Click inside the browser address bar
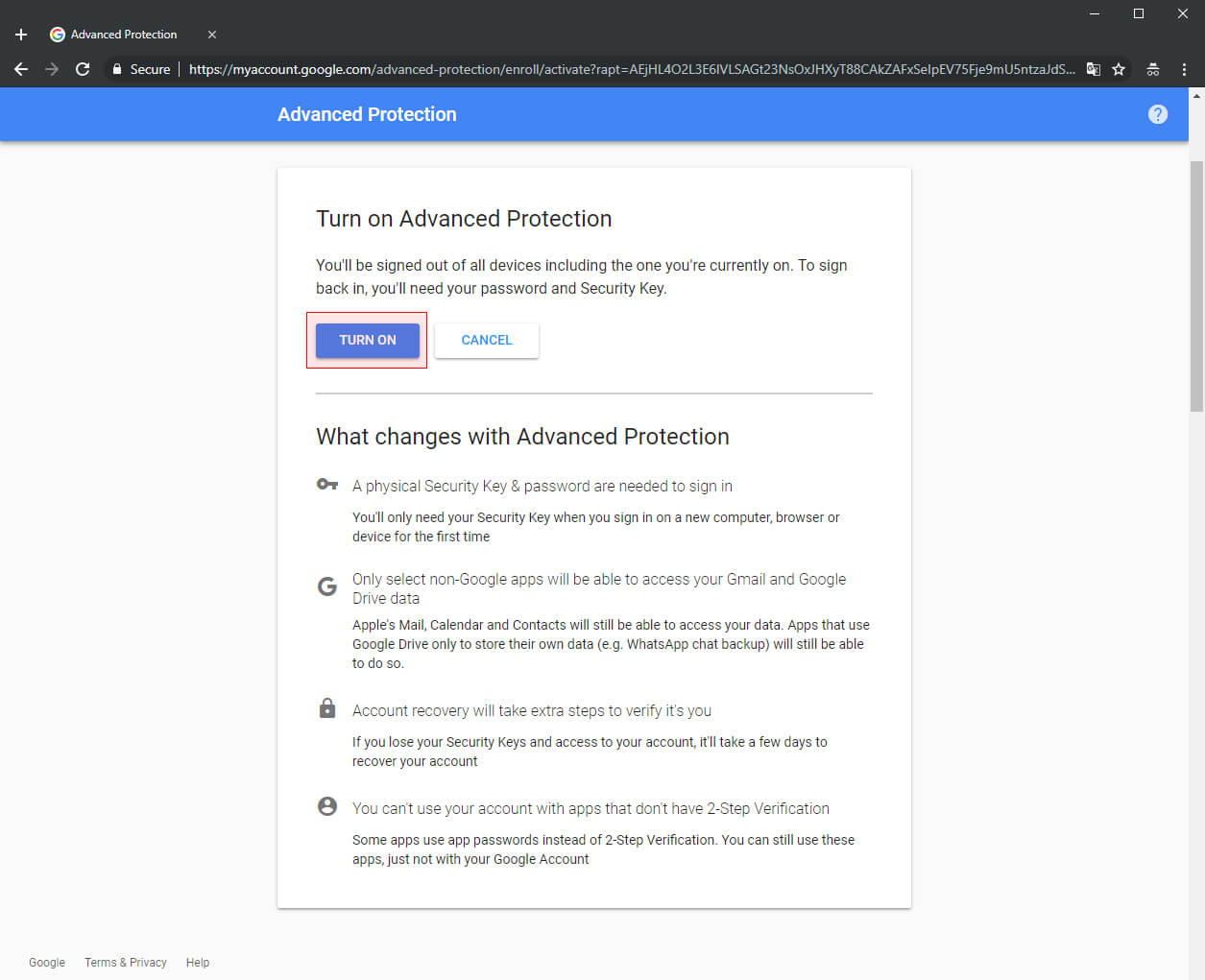The height and width of the screenshot is (980, 1205). click(x=576, y=69)
